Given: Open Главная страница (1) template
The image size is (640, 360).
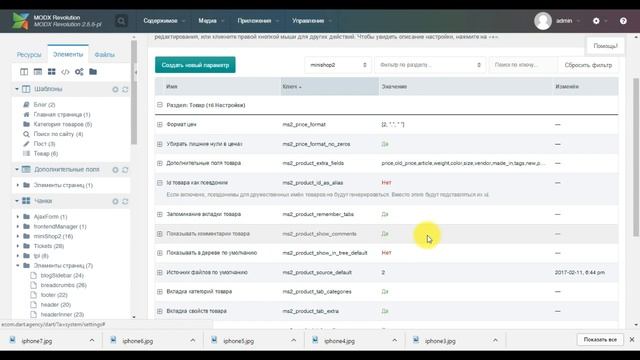Looking at the screenshot, I should pyautogui.click(x=62, y=115).
